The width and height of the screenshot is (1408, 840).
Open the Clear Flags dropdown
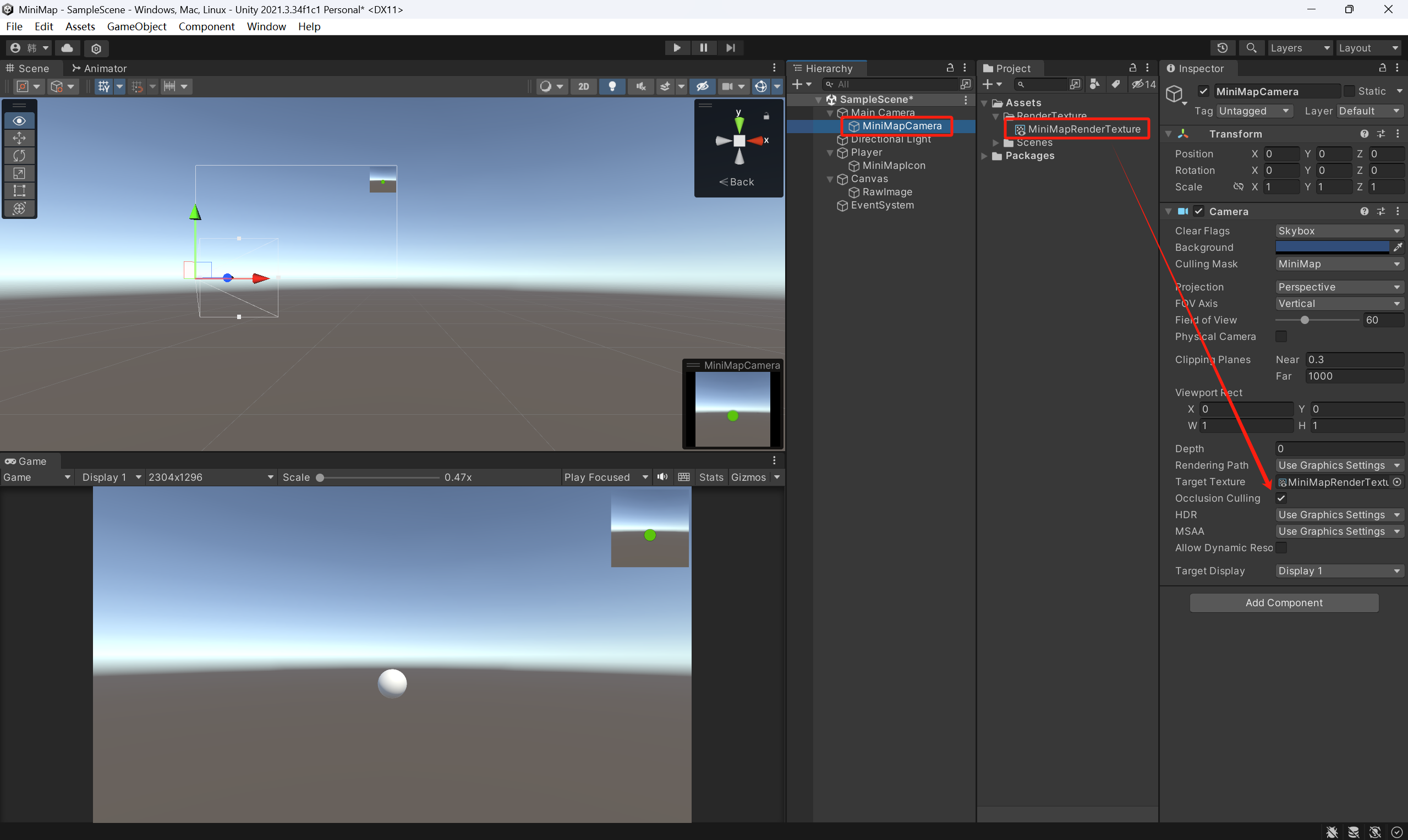[x=1339, y=231]
